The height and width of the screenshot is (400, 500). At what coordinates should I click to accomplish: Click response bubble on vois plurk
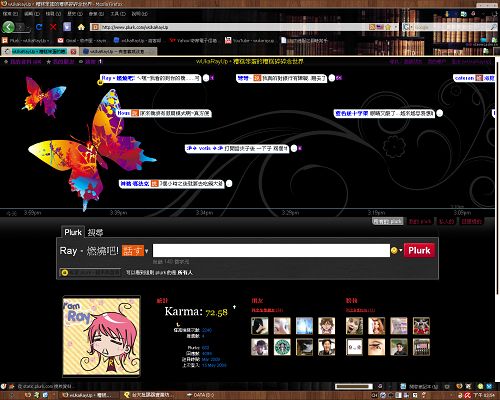point(294,148)
